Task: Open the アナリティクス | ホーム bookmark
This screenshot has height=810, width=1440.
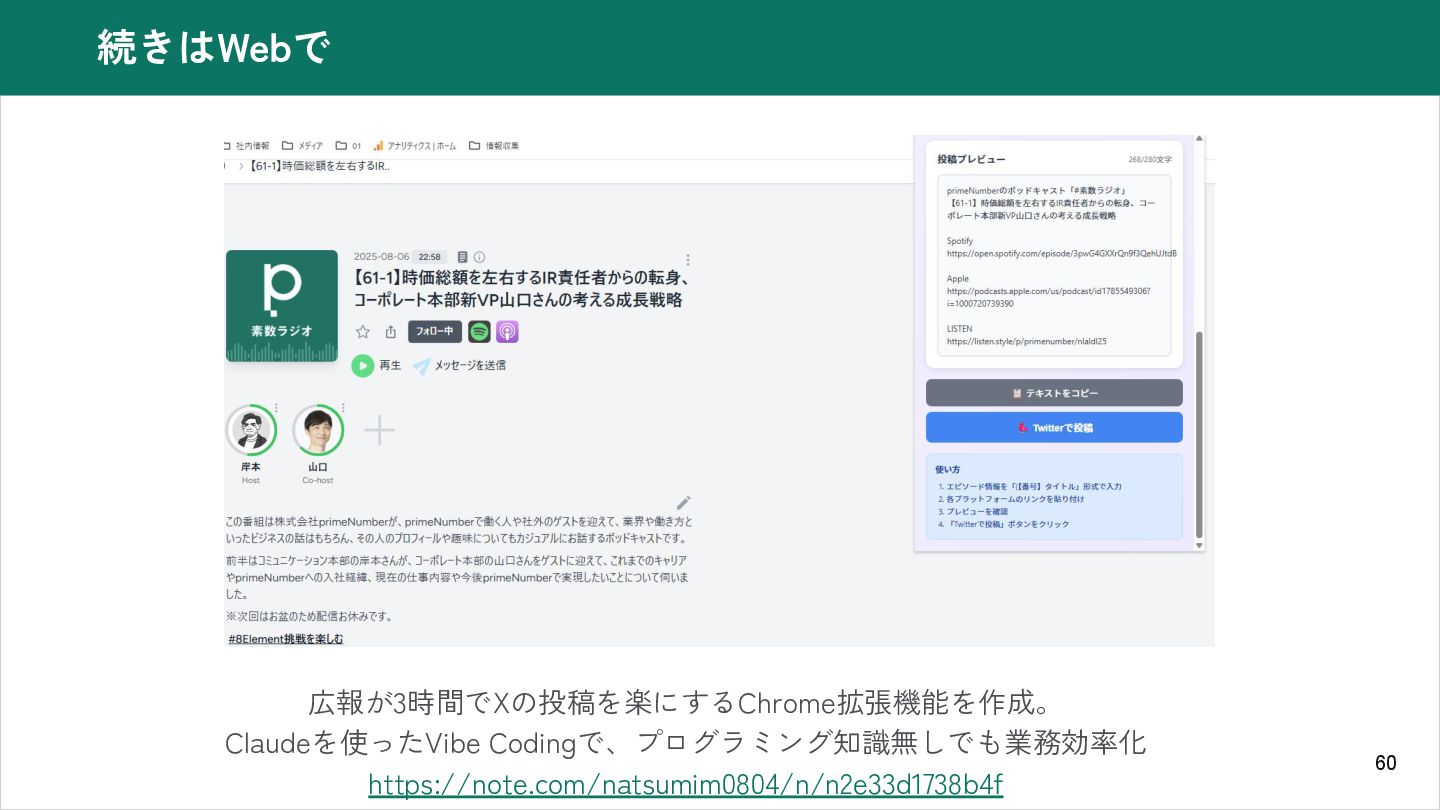Action: click(x=415, y=146)
